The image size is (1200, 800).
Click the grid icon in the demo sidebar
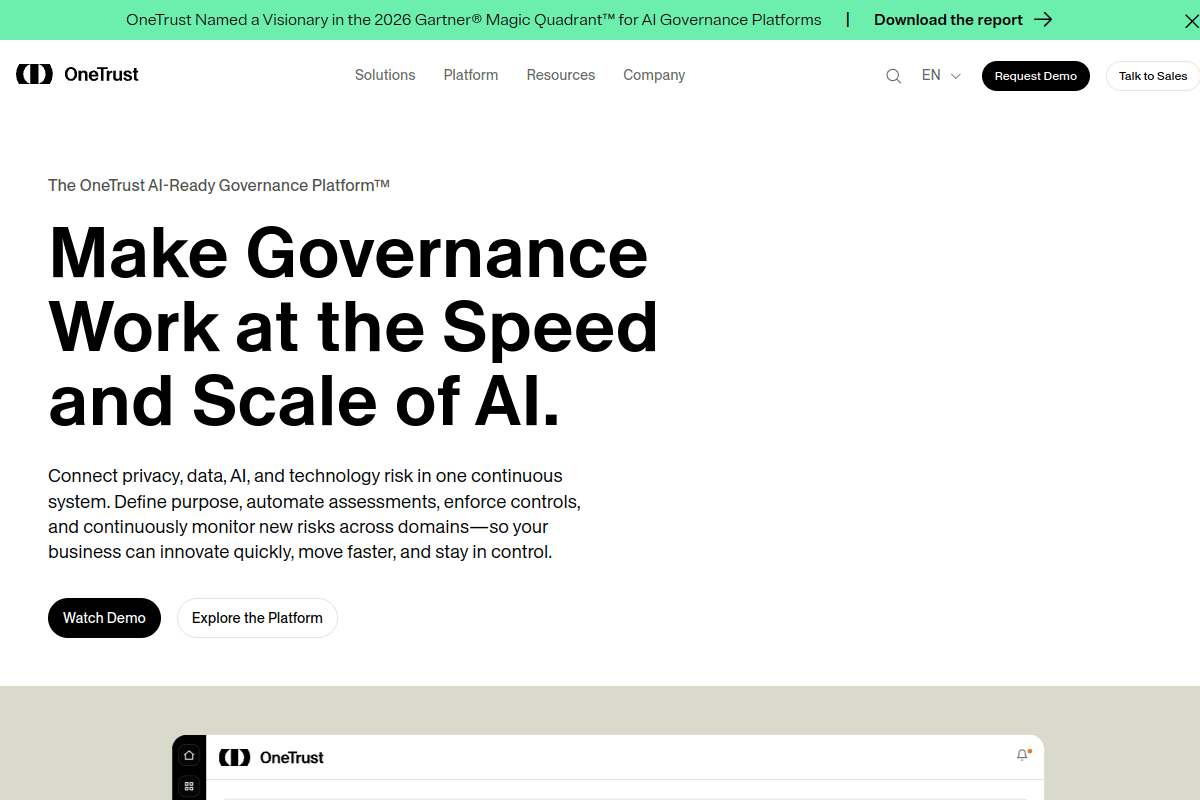(189, 787)
